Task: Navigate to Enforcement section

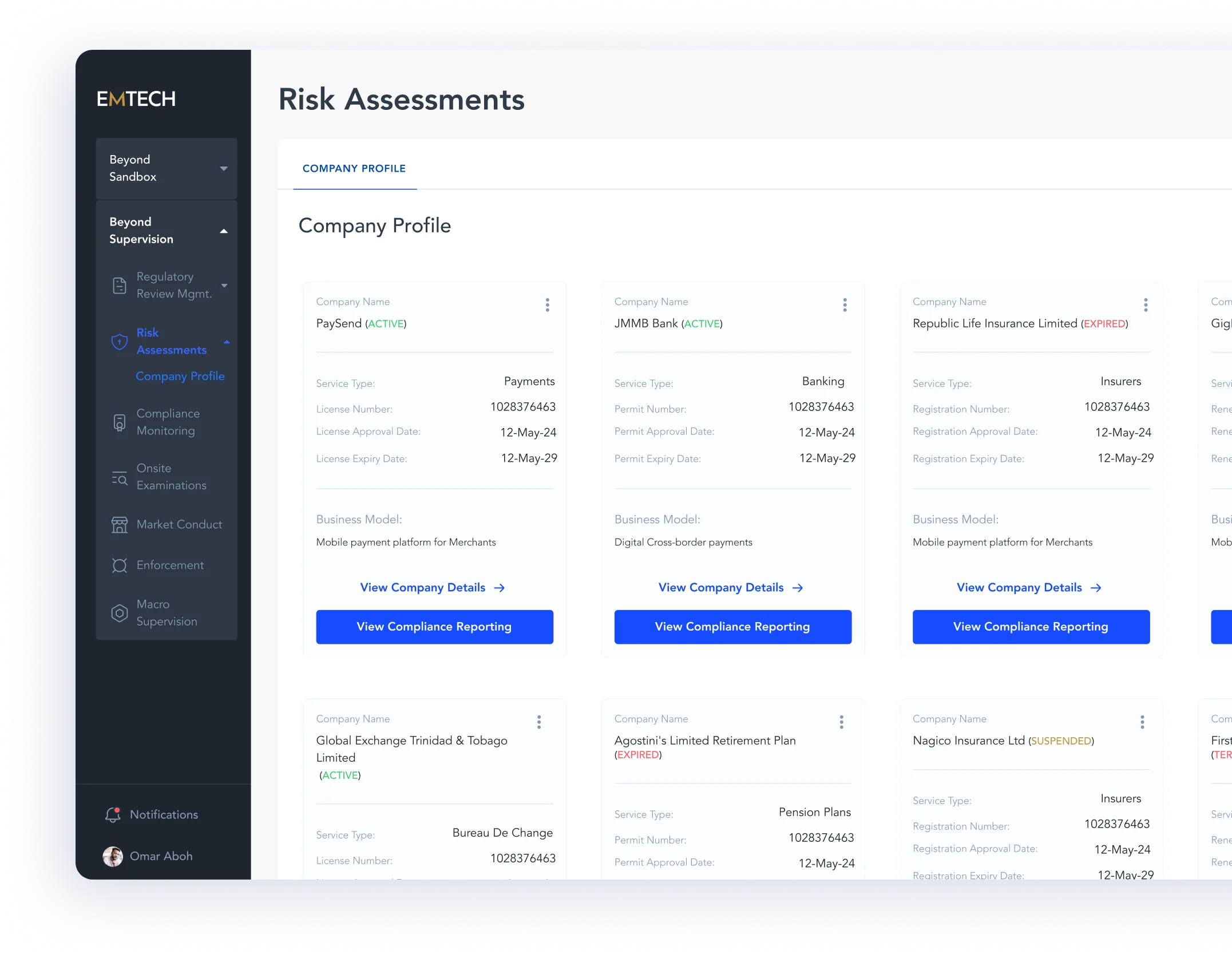Action: click(x=170, y=565)
